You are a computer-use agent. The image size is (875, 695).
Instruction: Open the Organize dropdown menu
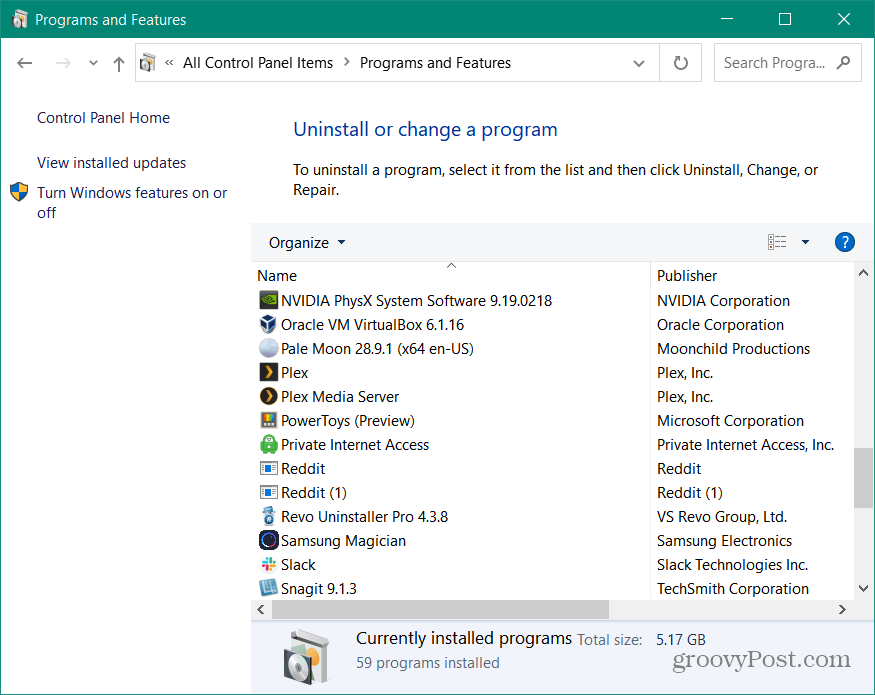click(307, 243)
